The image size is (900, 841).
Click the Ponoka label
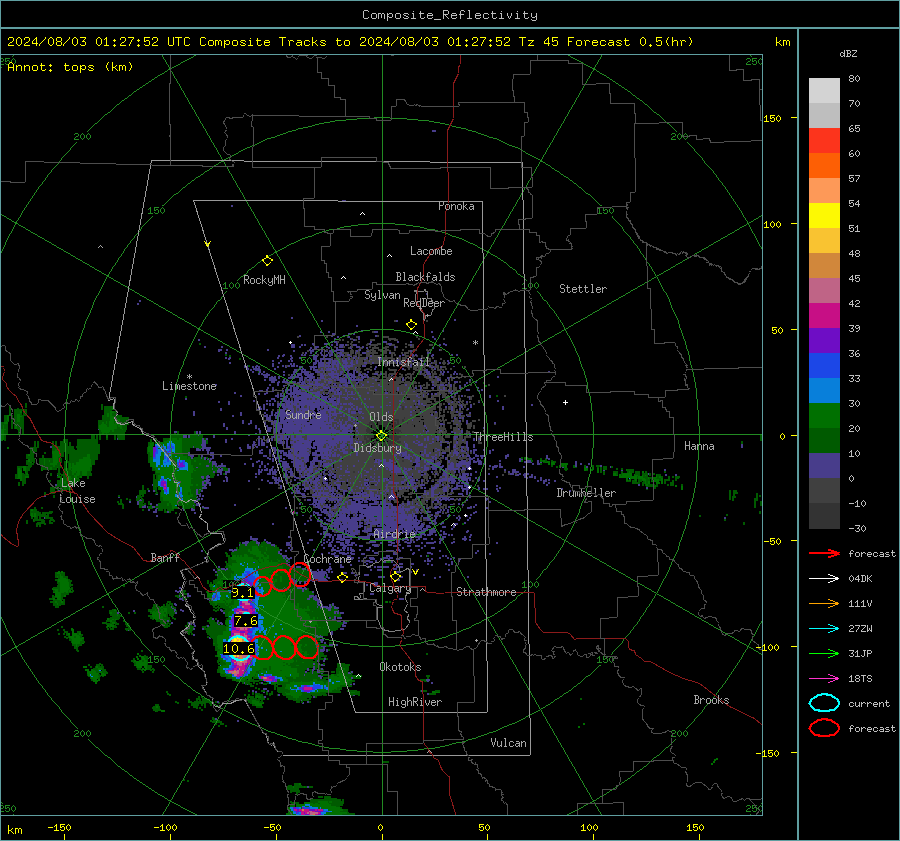click(456, 206)
